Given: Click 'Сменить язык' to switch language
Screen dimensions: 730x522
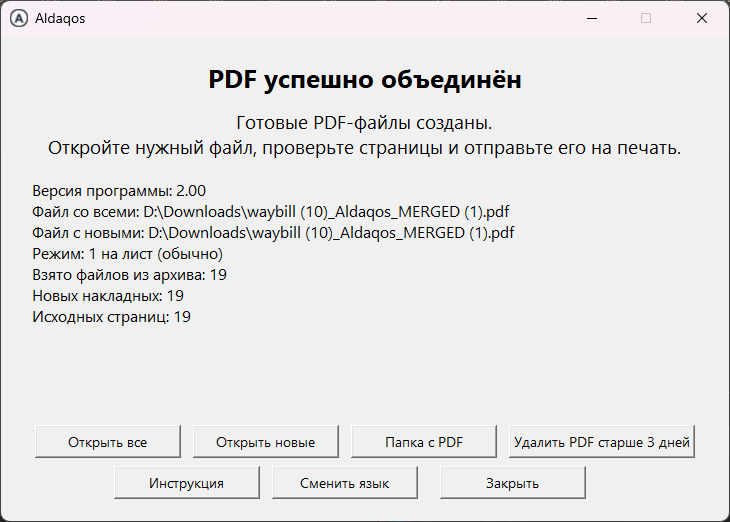Looking at the screenshot, I should (x=345, y=482).
